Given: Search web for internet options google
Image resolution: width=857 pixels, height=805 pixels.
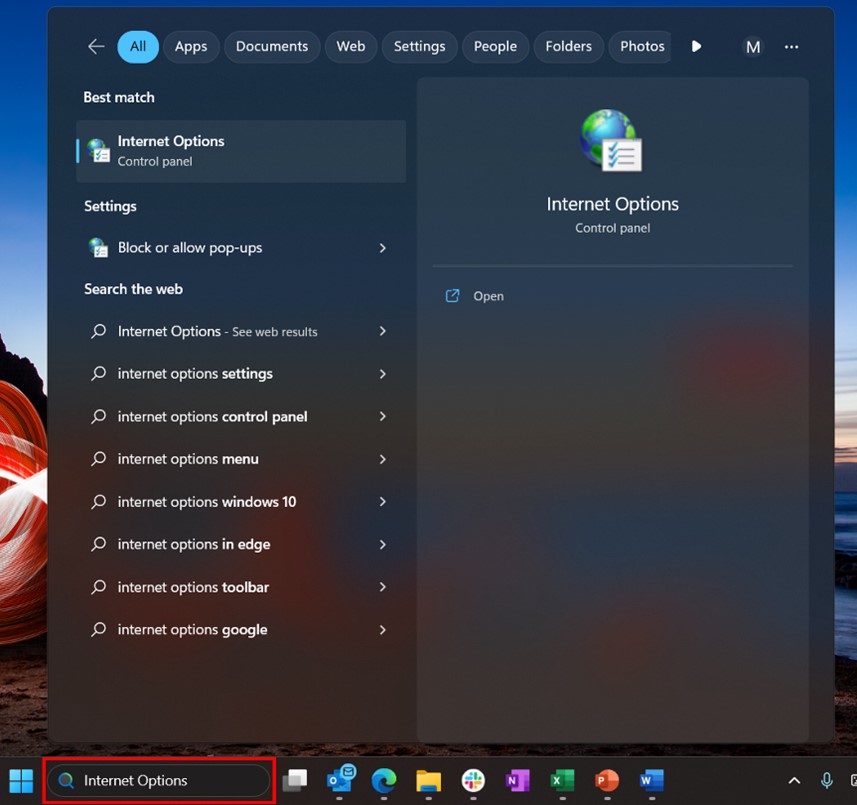Looking at the screenshot, I should coord(241,630).
